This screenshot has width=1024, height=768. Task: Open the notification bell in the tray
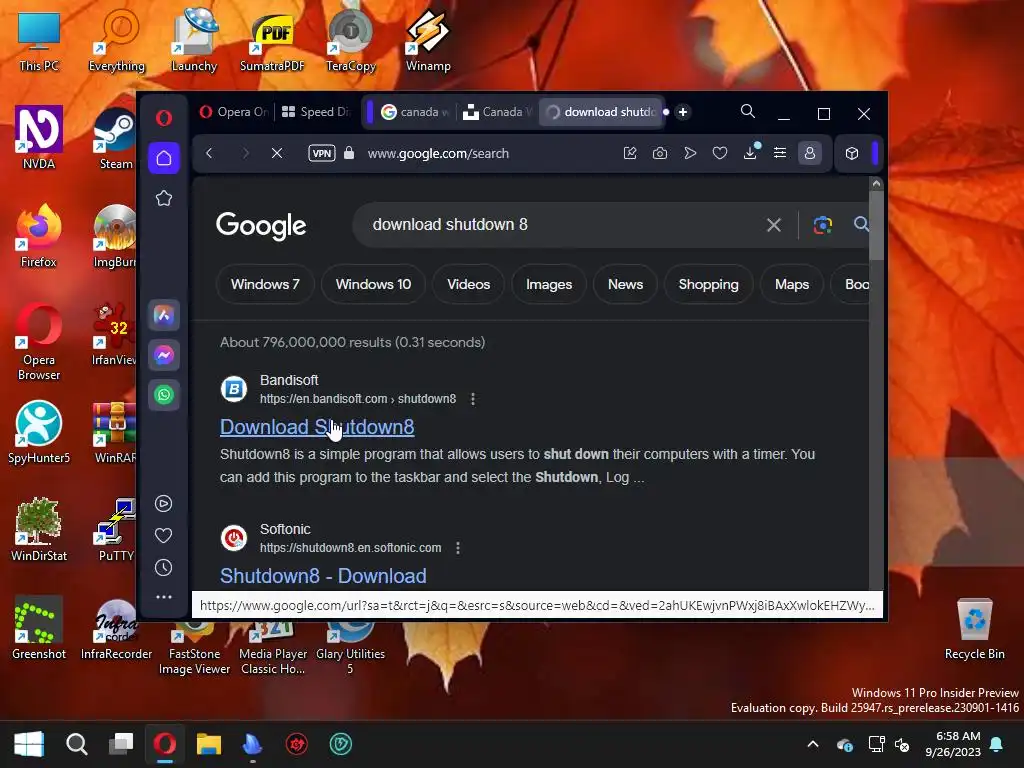click(x=997, y=744)
